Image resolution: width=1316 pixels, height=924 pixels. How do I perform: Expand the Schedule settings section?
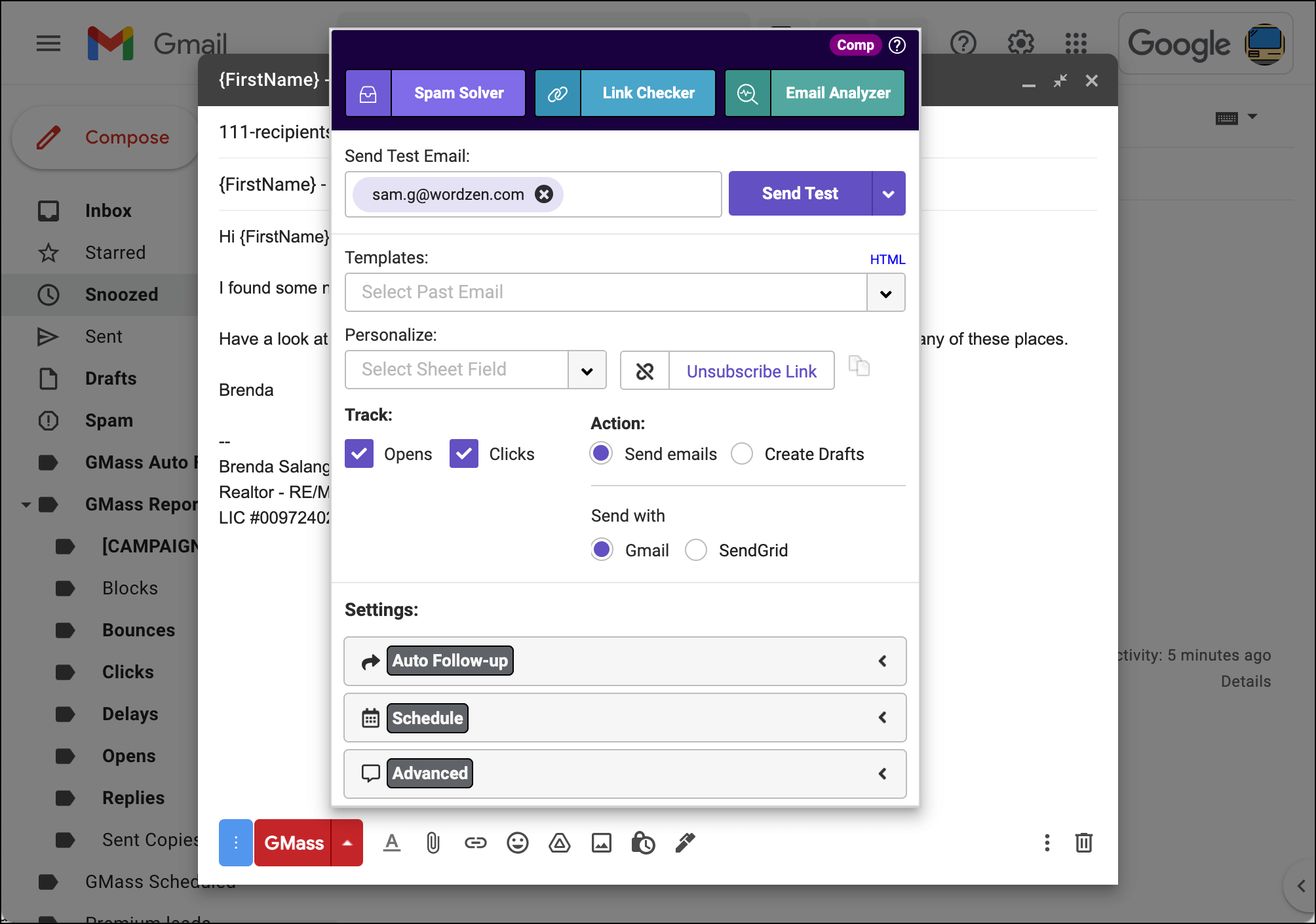coord(625,718)
